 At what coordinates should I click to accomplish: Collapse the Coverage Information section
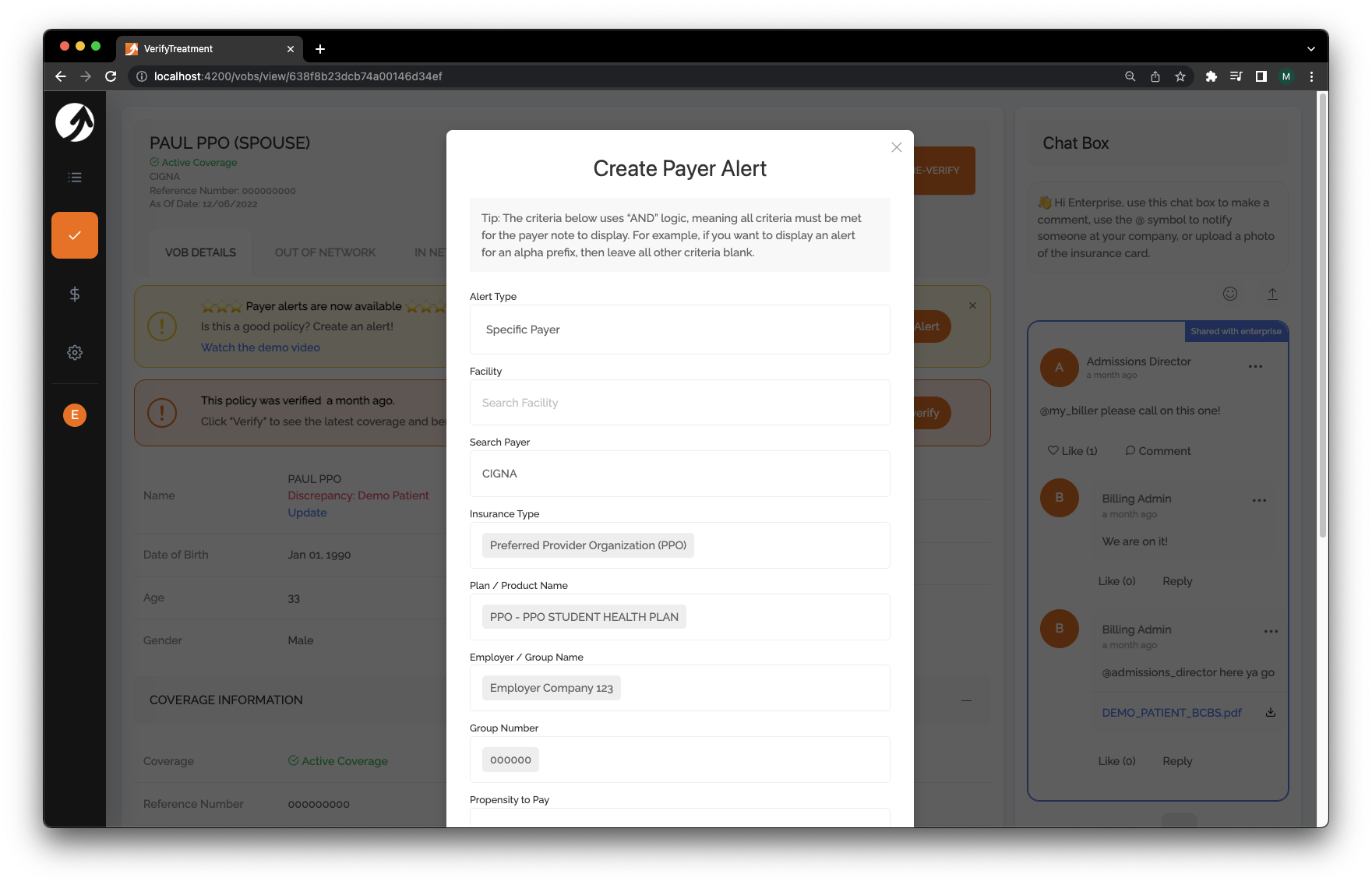click(966, 700)
